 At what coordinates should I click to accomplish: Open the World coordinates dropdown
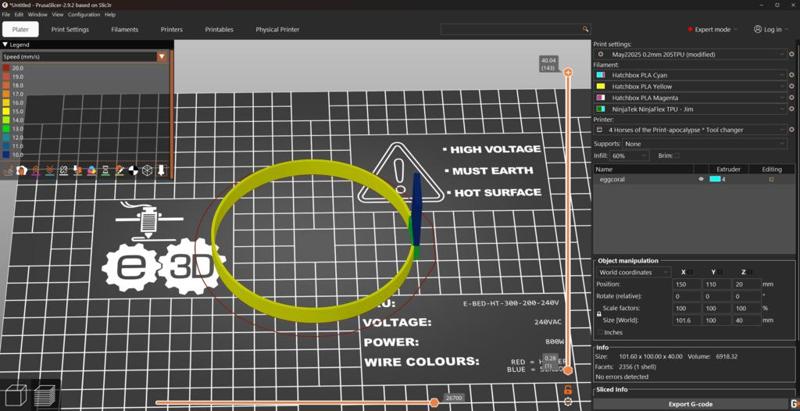click(x=634, y=272)
